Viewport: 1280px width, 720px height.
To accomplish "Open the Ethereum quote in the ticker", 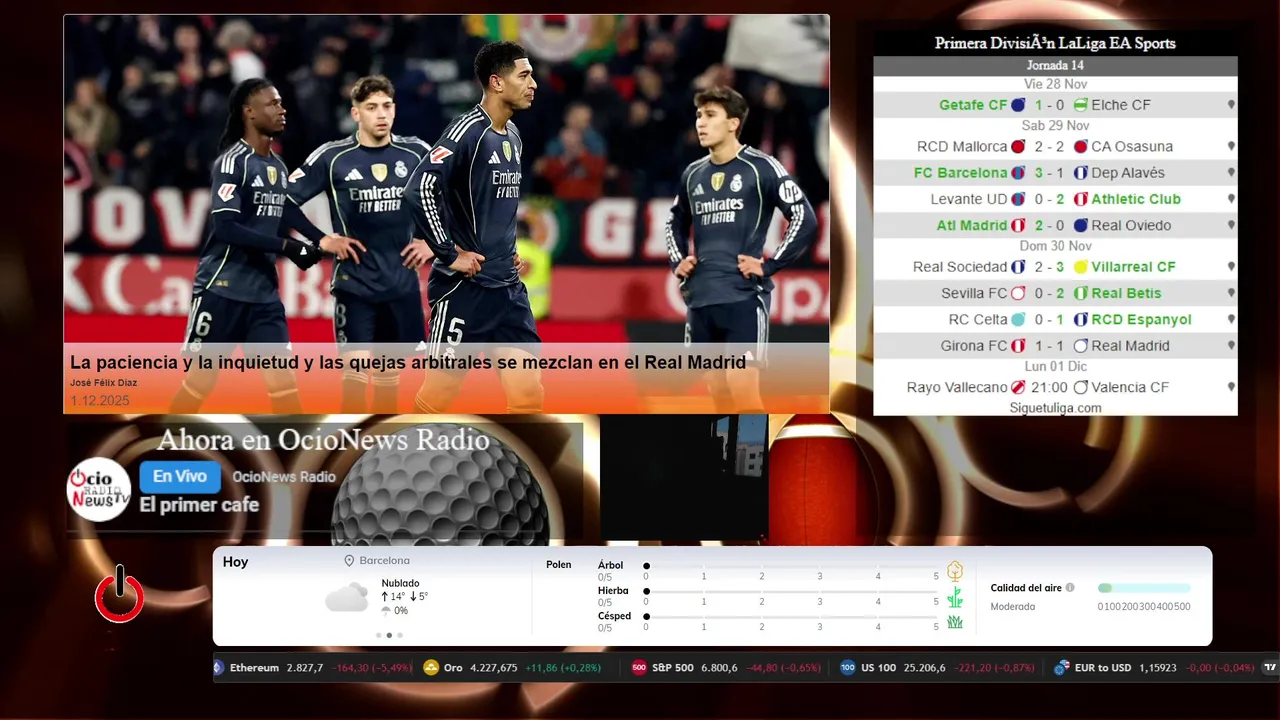I will (313, 667).
